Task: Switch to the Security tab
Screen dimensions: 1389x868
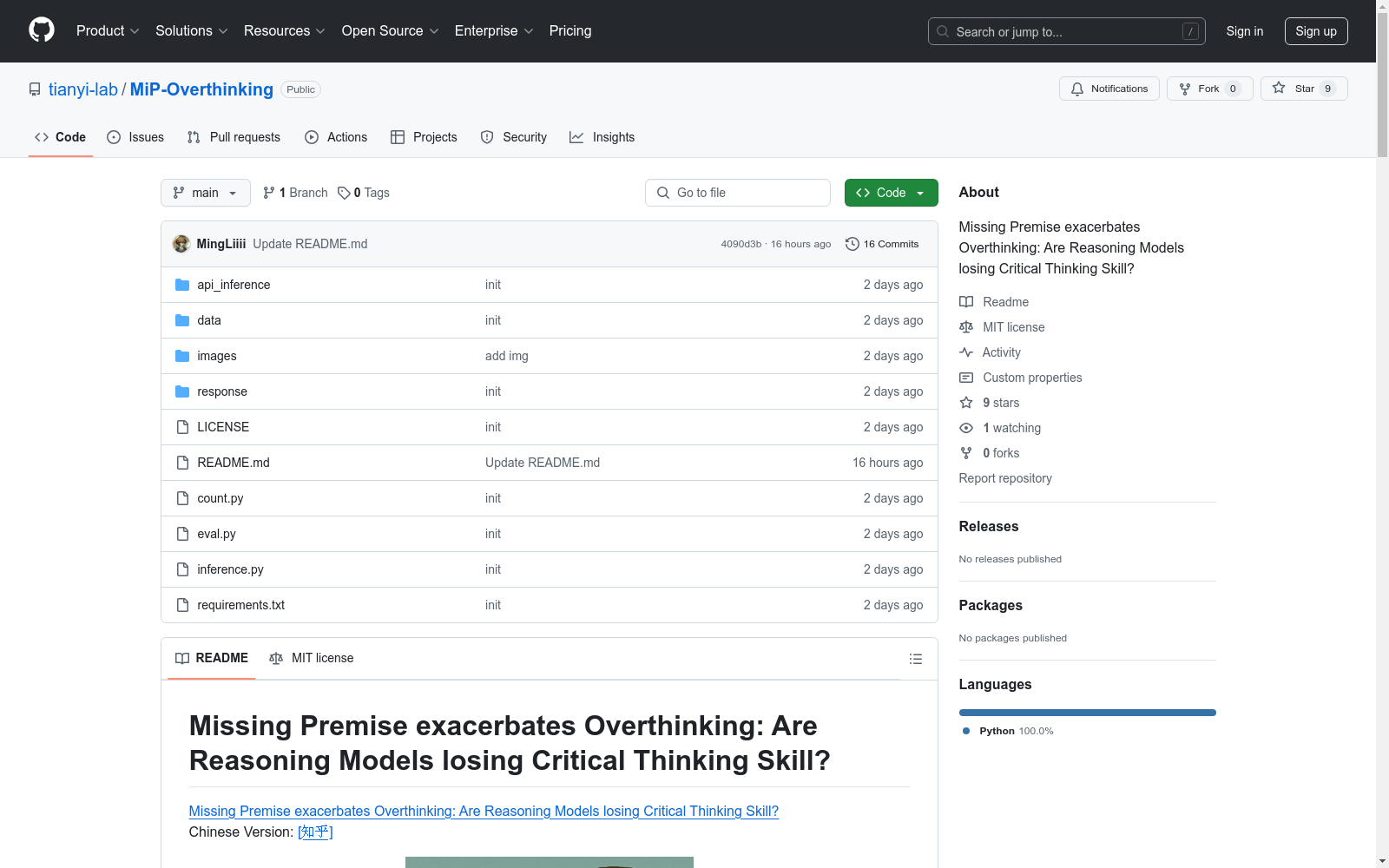Action: pyautogui.click(x=514, y=137)
